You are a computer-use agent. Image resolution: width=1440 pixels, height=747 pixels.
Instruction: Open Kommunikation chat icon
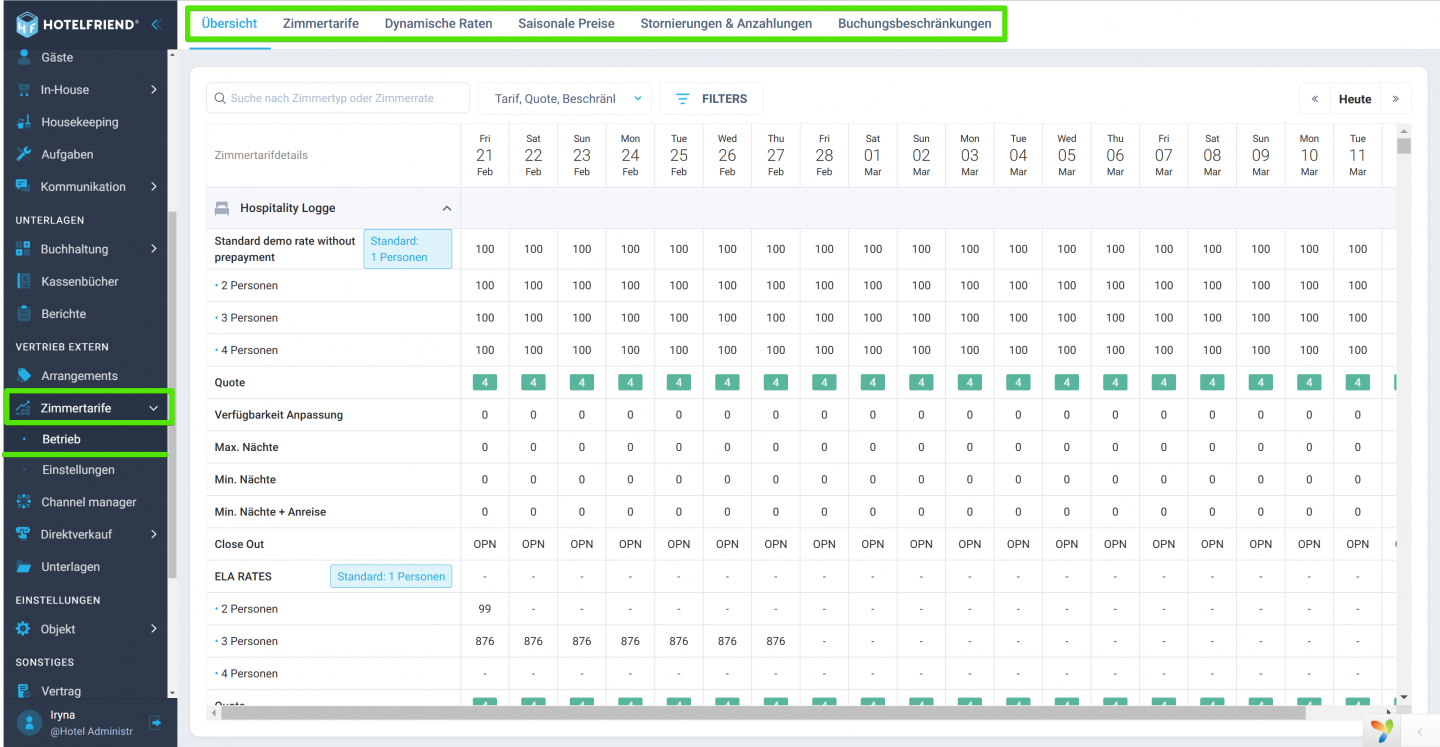[24, 187]
